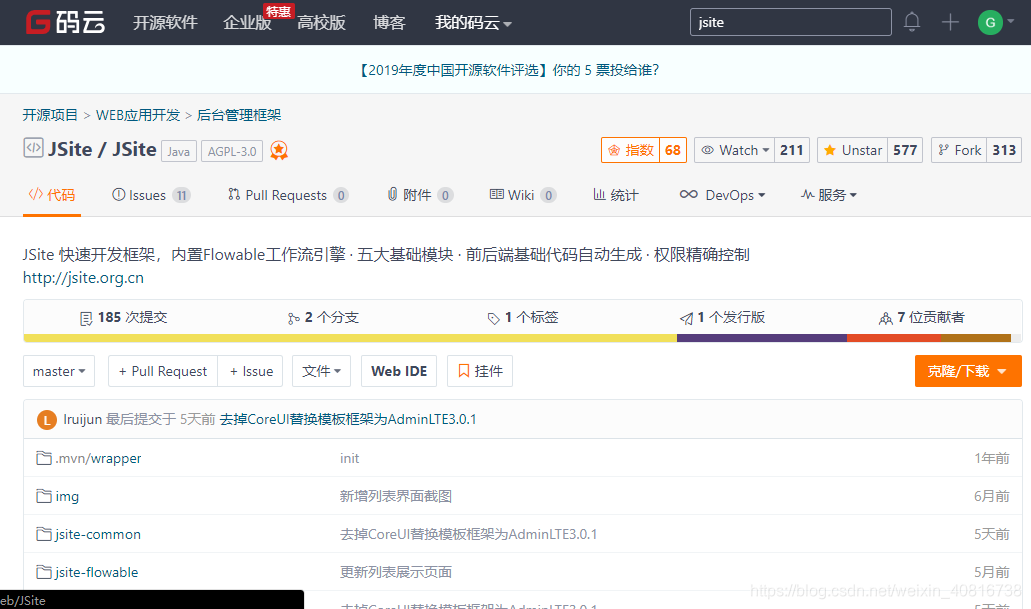Open the green G user avatar
This screenshot has height=609, width=1031.
point(990,22)
